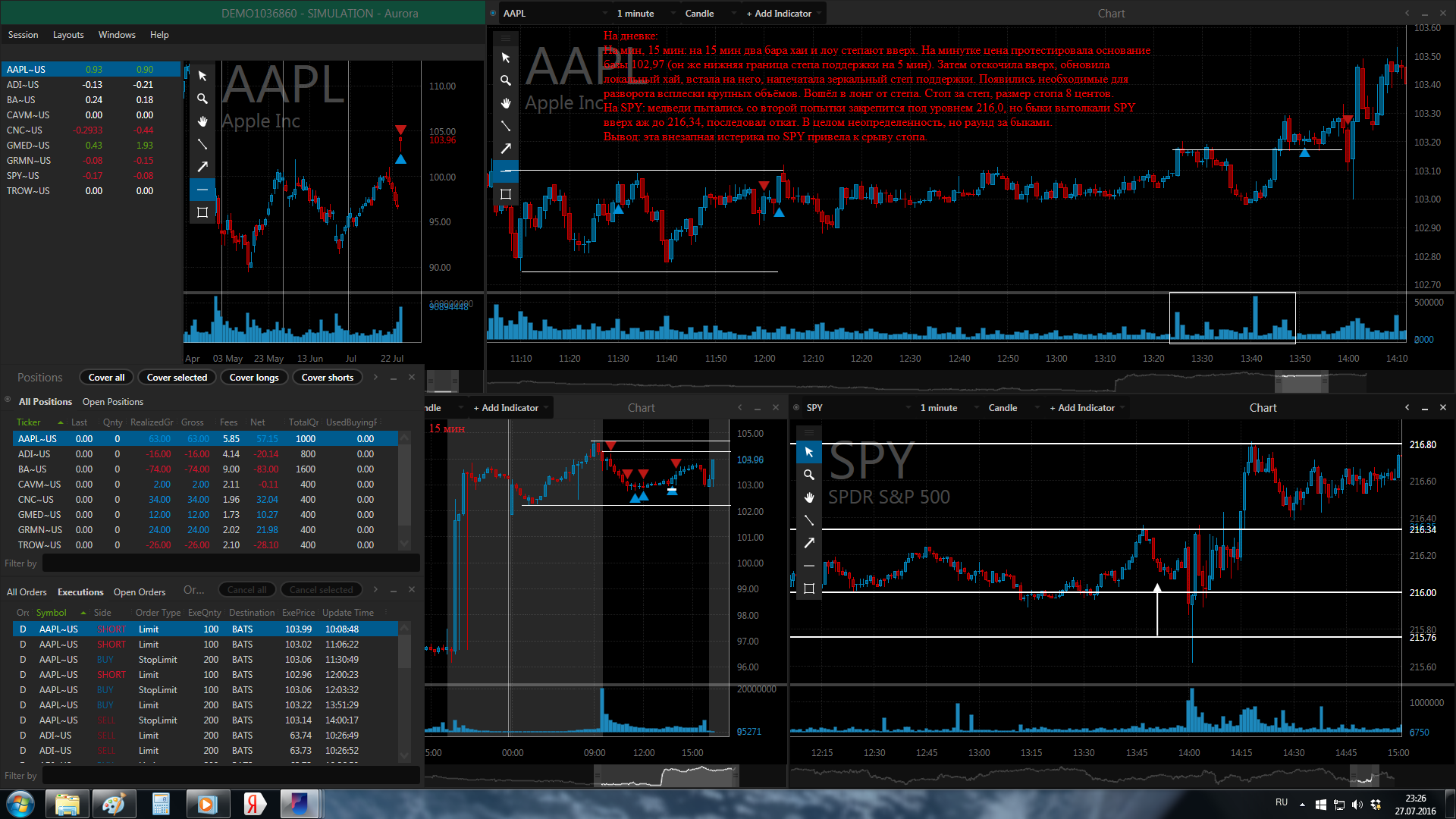Toggle link circle beside SPY symbol field
The height and width of the screenshot is (819, 1456).
point(796,407)
